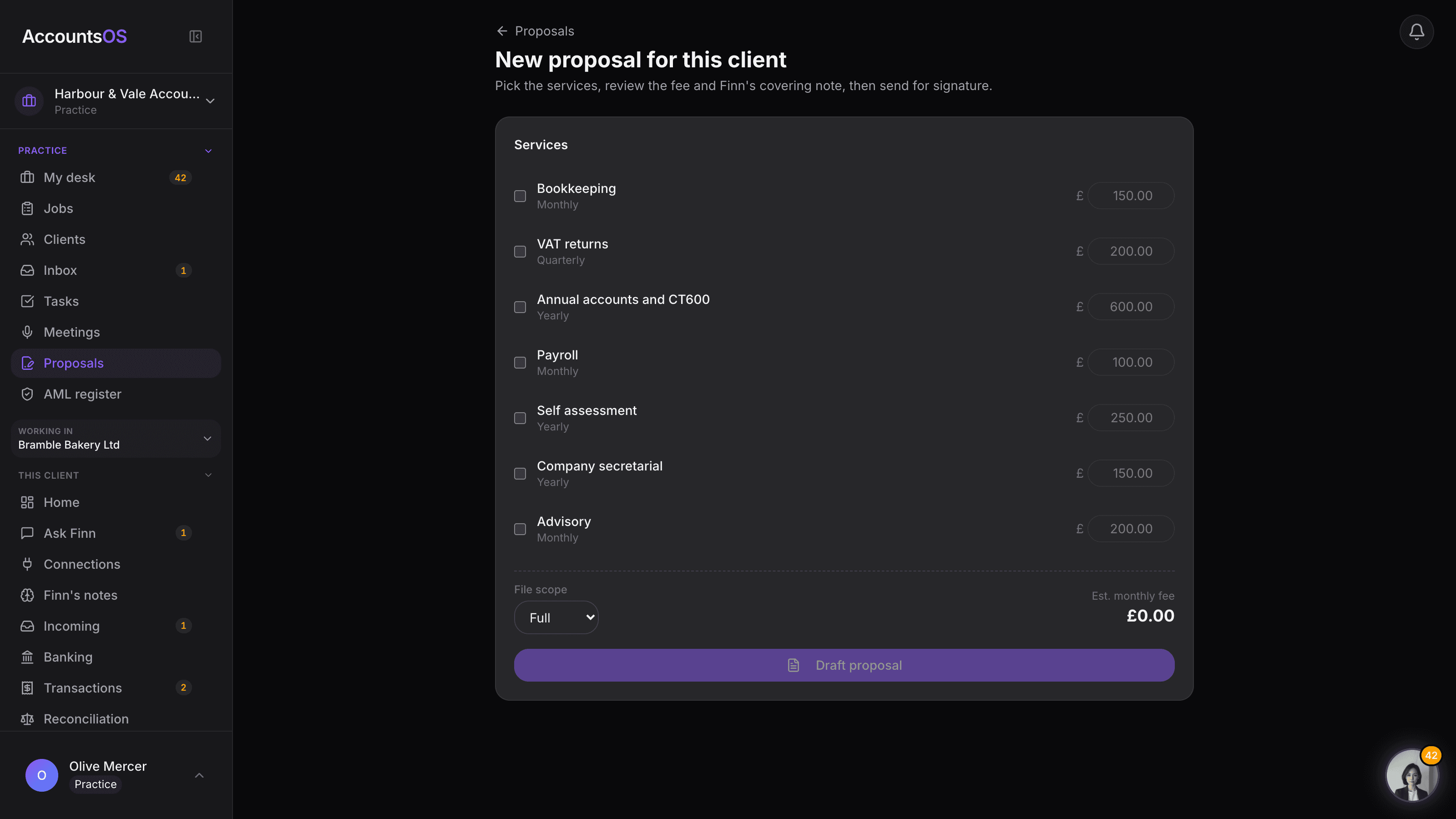Enable the Payroll service checkbox
This screenshot has height=819, width=1456.
click(520, 362)
